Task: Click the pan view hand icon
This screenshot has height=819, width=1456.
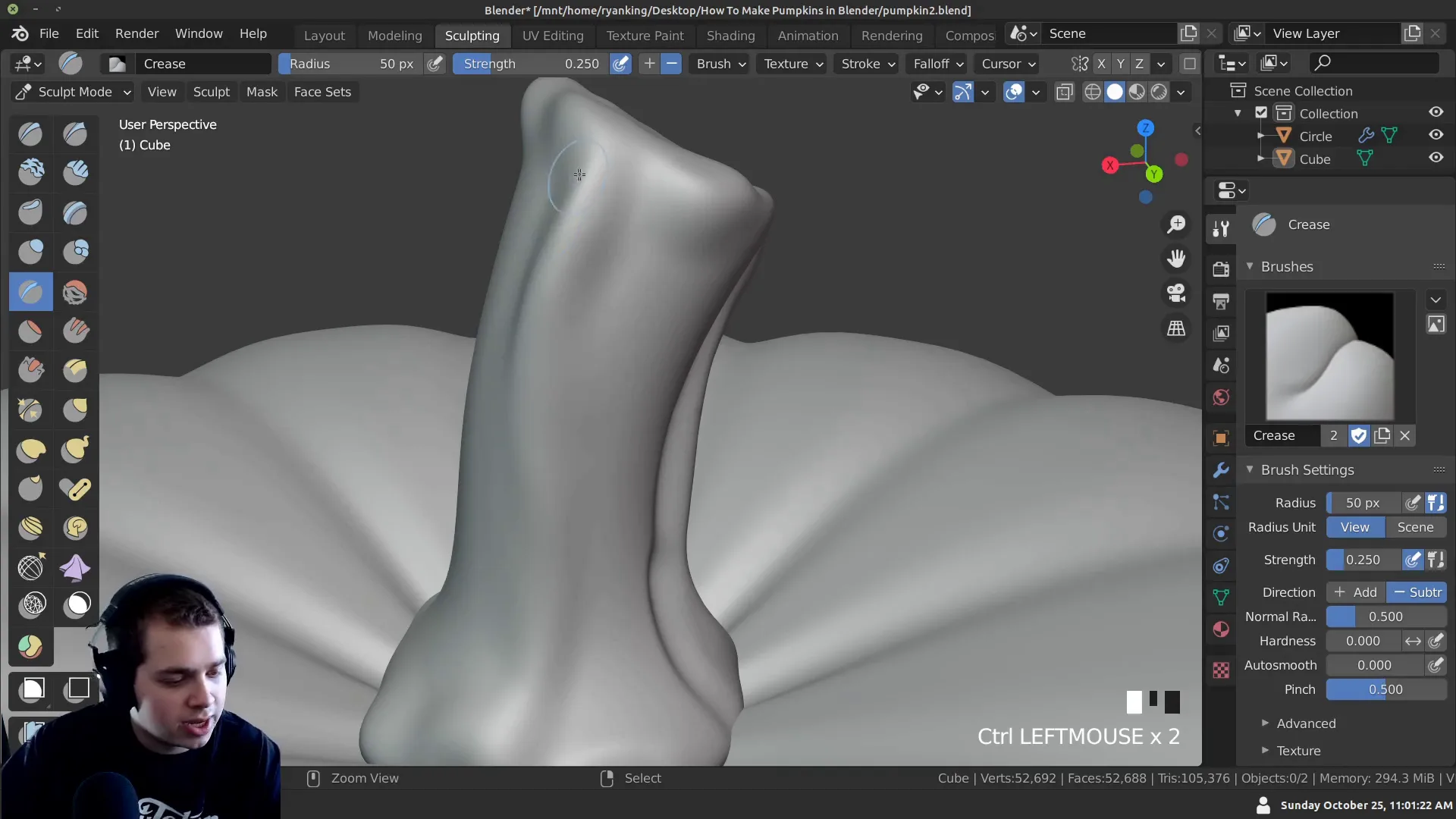Action: (1176, 259)
